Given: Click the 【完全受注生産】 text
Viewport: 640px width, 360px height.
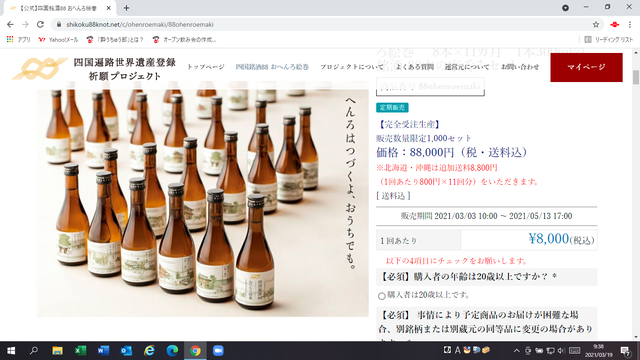Looking at the screenshot, I should click(409, 124).
